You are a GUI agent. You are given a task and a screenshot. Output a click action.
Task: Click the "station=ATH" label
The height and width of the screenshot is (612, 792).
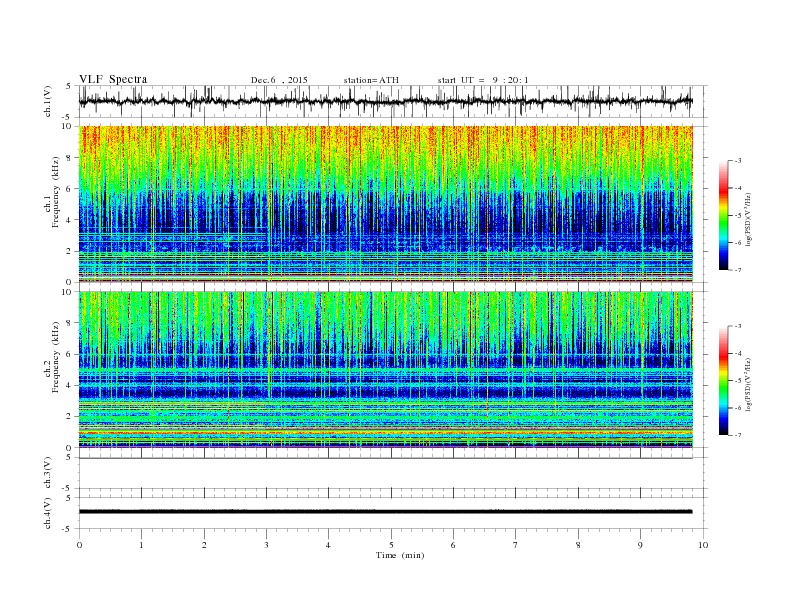click(371, 80)
